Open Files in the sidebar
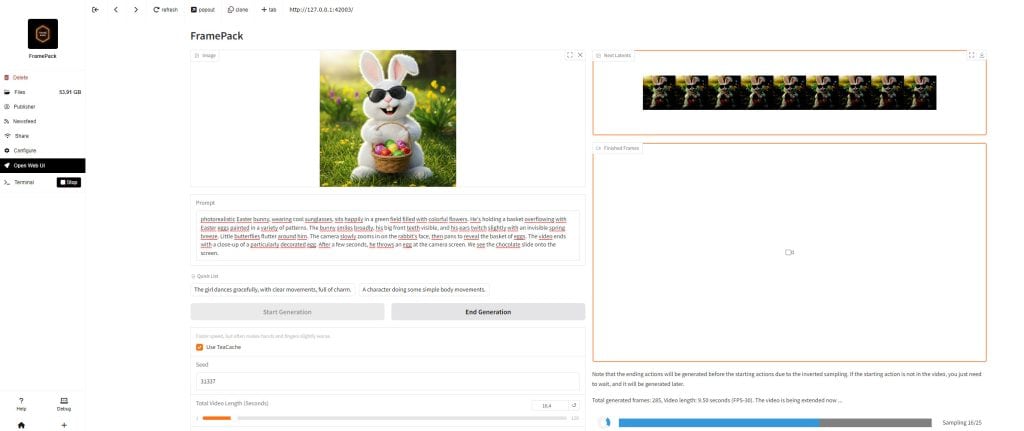Image resolution: width=1024 pixels, height=431 pixels. pos(42,92)
